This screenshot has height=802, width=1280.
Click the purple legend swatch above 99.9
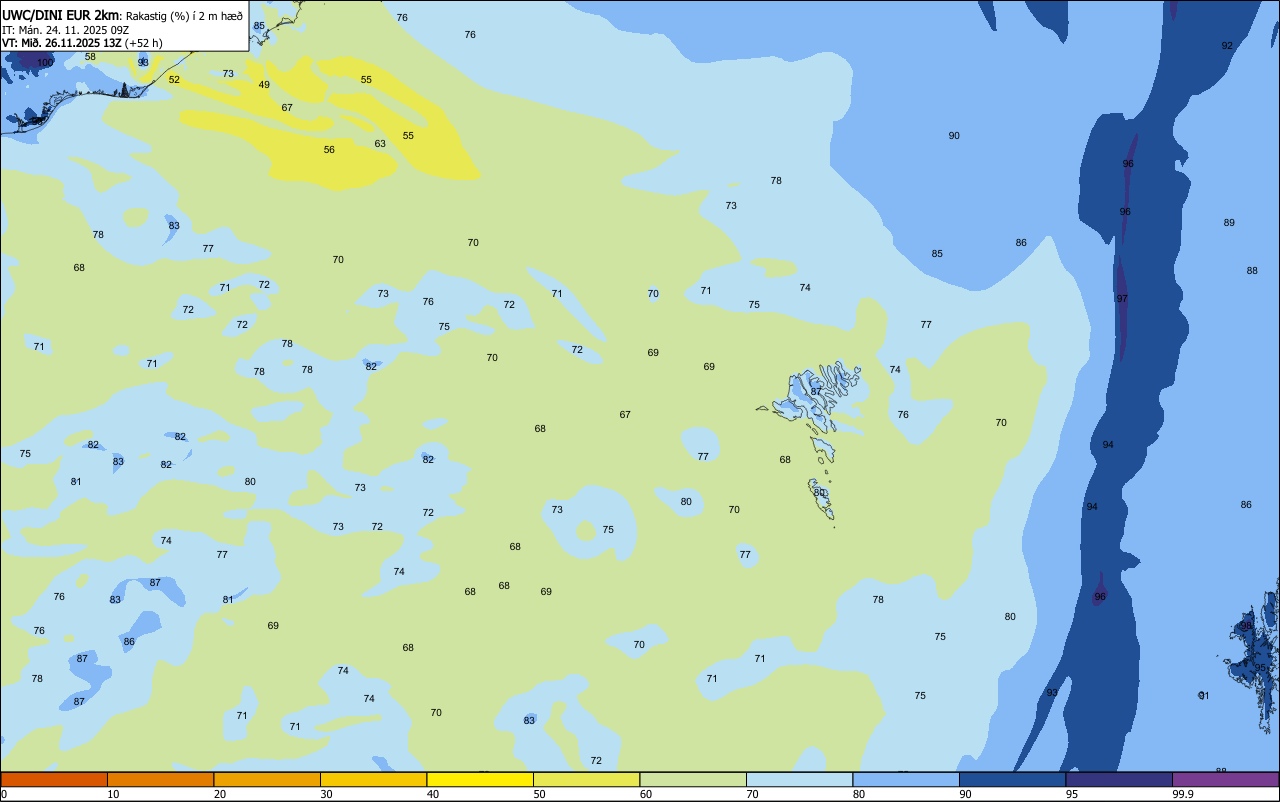pyautogui.click(x=1225, y=779)
